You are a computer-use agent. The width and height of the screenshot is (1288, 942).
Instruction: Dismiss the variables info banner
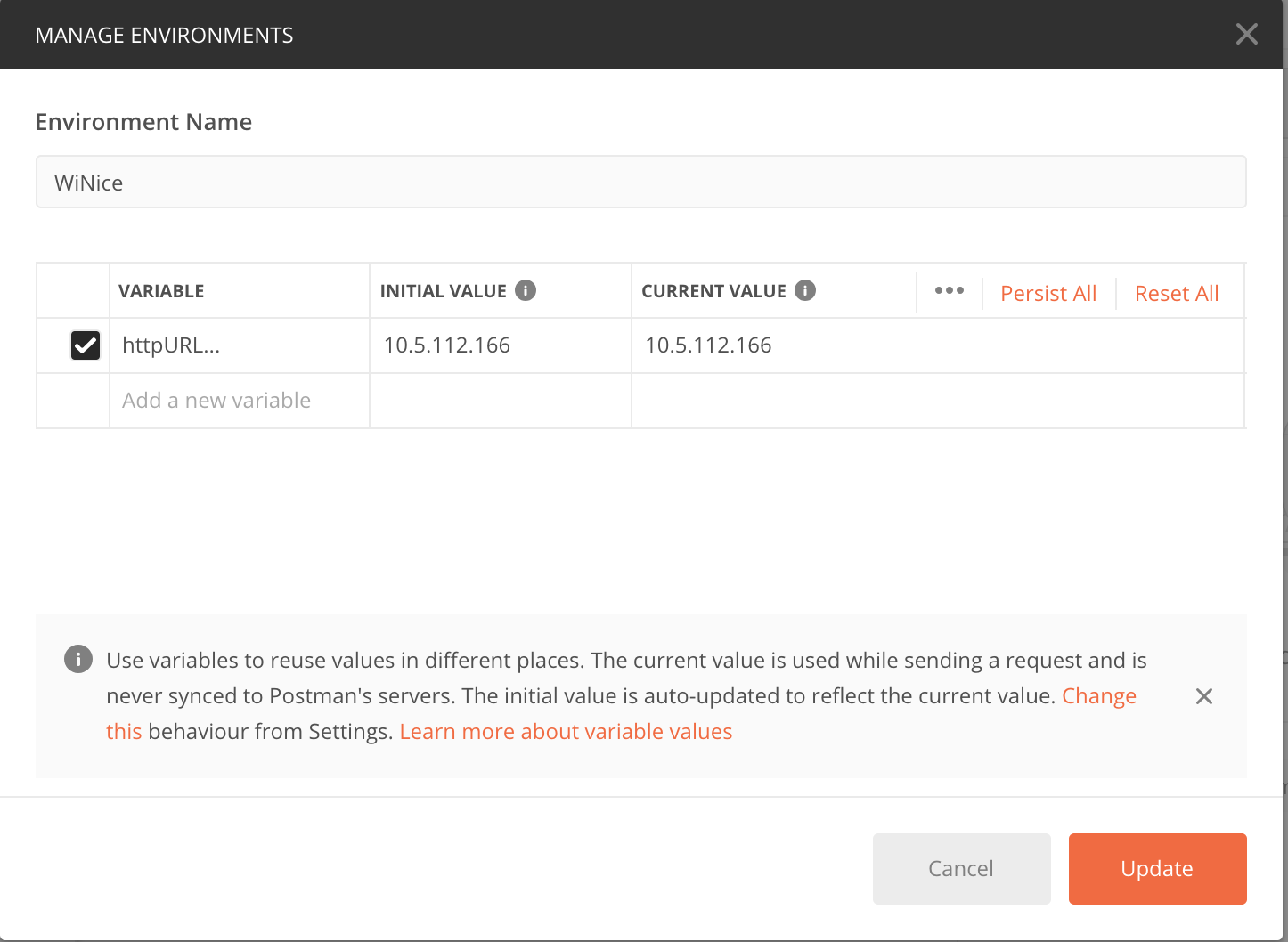pyautogui.click(x=1203, y=696)
